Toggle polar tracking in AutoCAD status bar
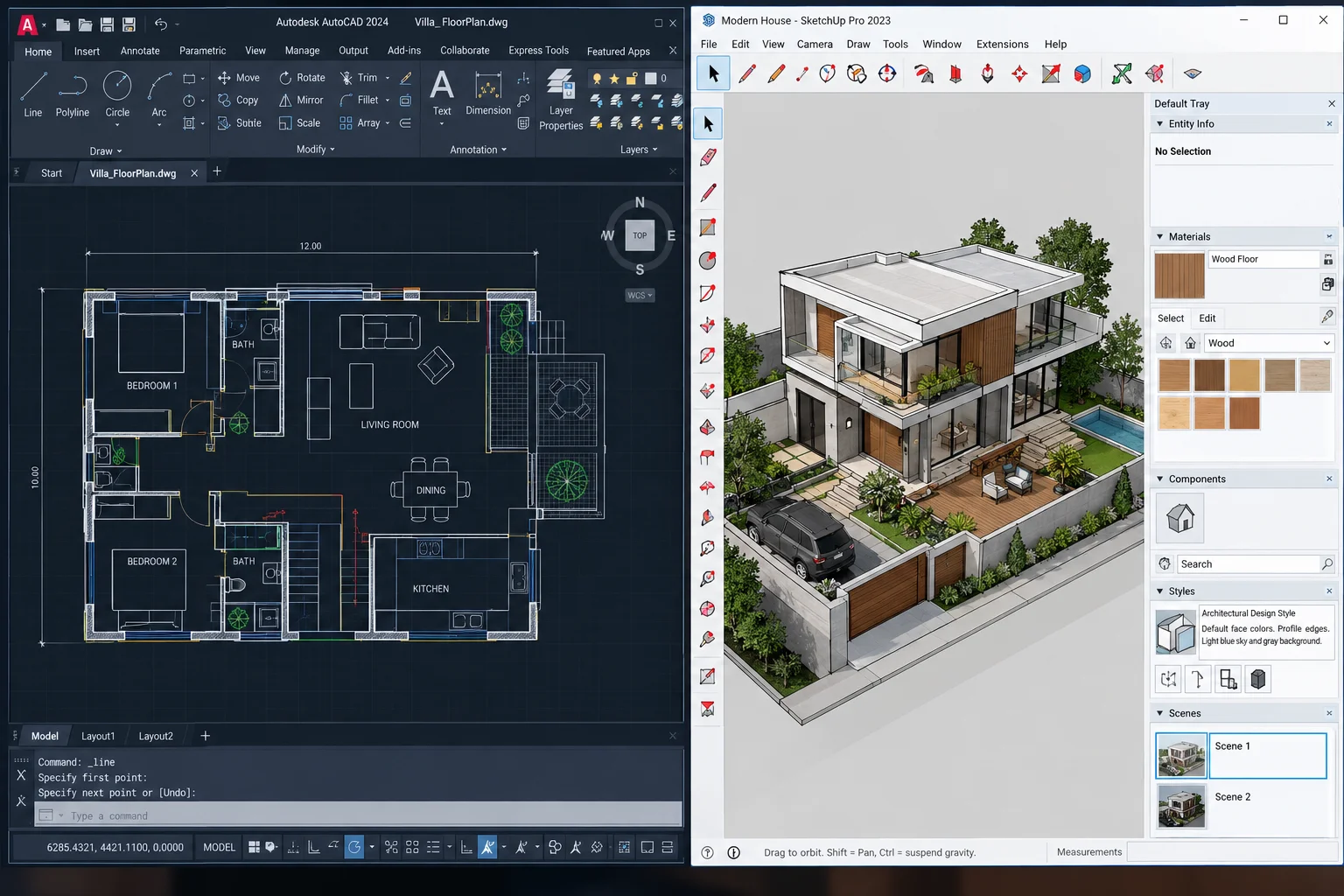The height and width of the screenshot is (896, 1344). point(354,847)
